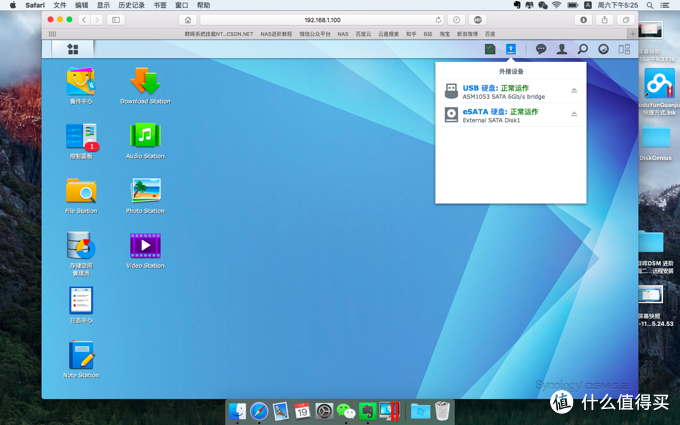
Task: Eject the USB disk ASM1053 device
Action: [574, 91]
